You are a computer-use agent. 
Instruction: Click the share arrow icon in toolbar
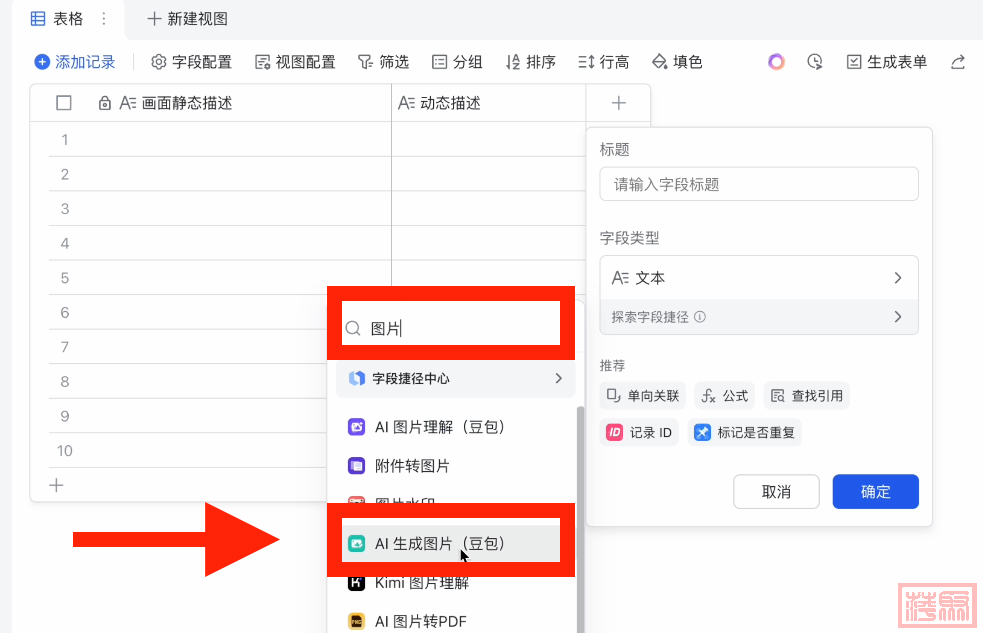[957, 62]
